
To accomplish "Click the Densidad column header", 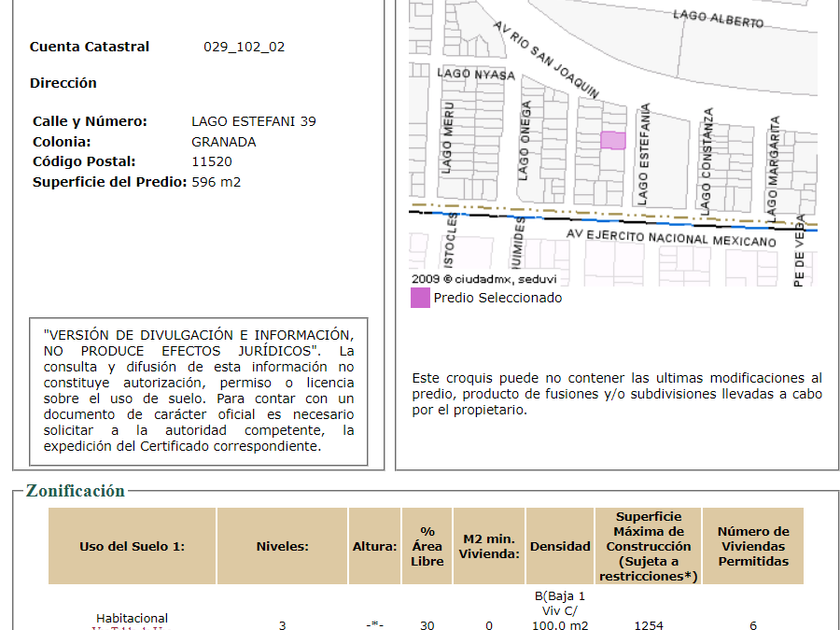I will [552, 546].
